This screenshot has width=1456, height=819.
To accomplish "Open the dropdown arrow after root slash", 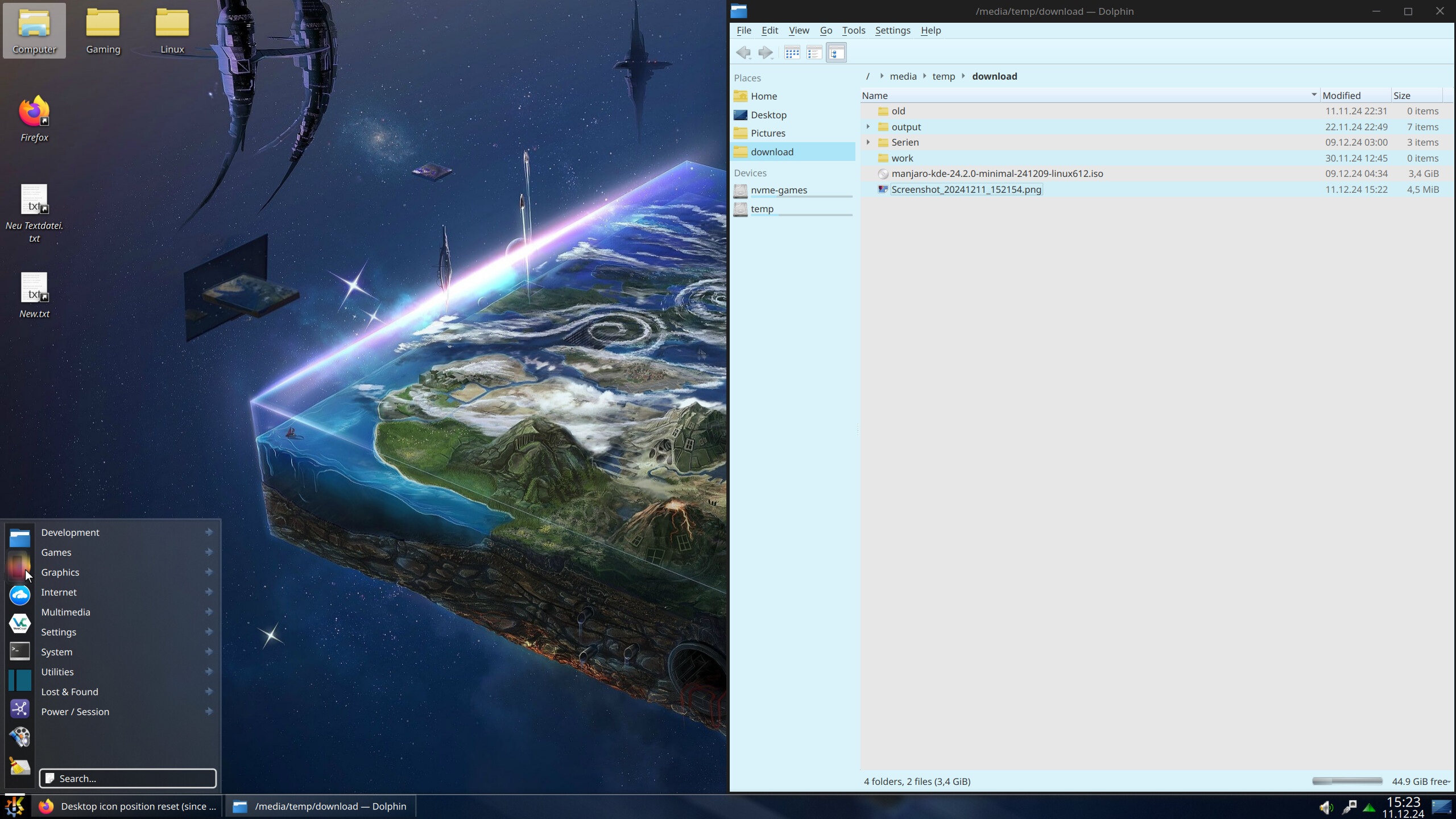I will [x=881, y=76].
